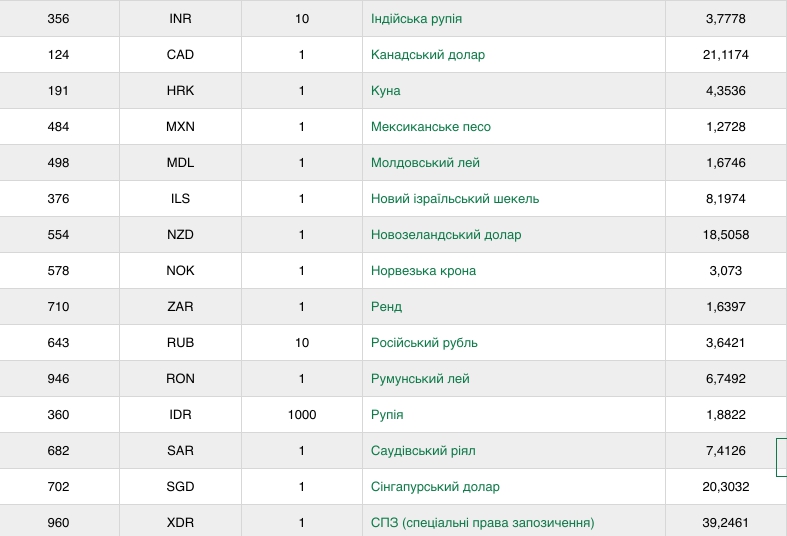The width and height of the screenshot is (787, 536).
Task: Open the Новозеландський долар link
Action: point(445,235)
